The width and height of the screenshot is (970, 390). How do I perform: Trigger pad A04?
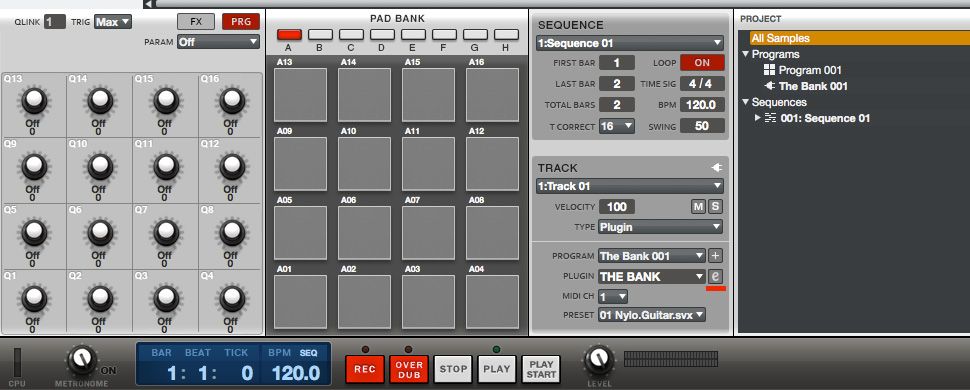(492, 302)
